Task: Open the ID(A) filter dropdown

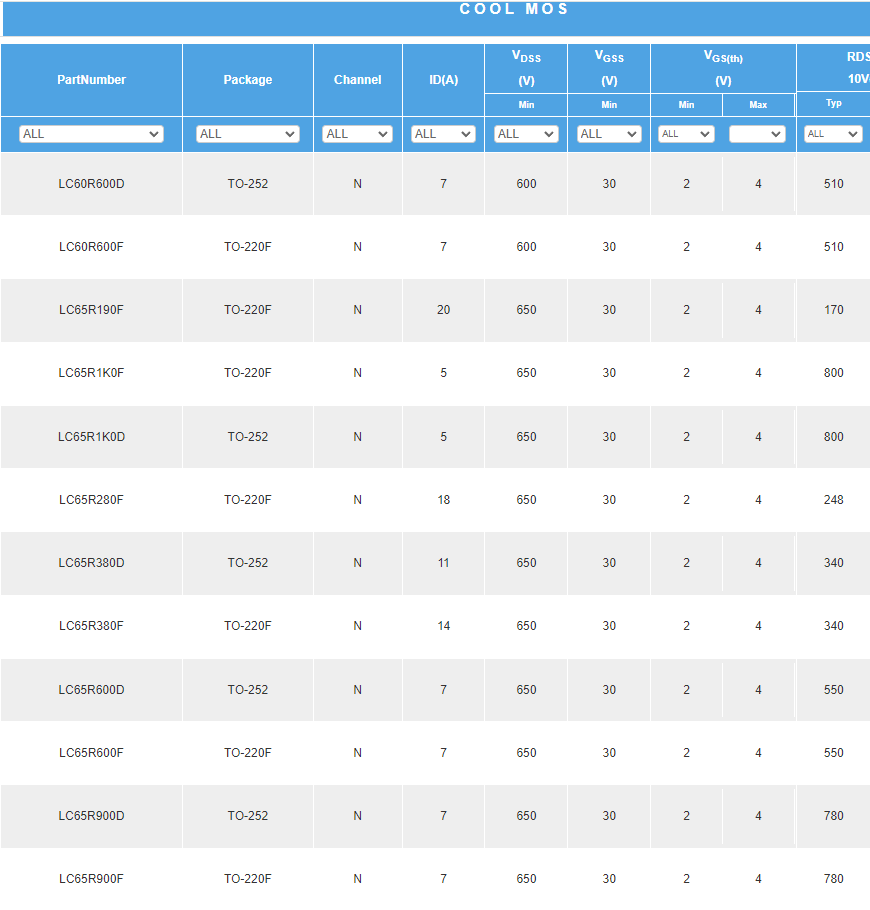Action: (443, 134)
